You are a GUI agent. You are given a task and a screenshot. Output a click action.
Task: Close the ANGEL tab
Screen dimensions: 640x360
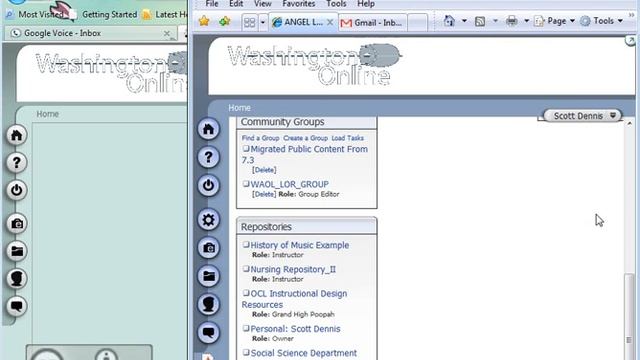tap(330, 22)
